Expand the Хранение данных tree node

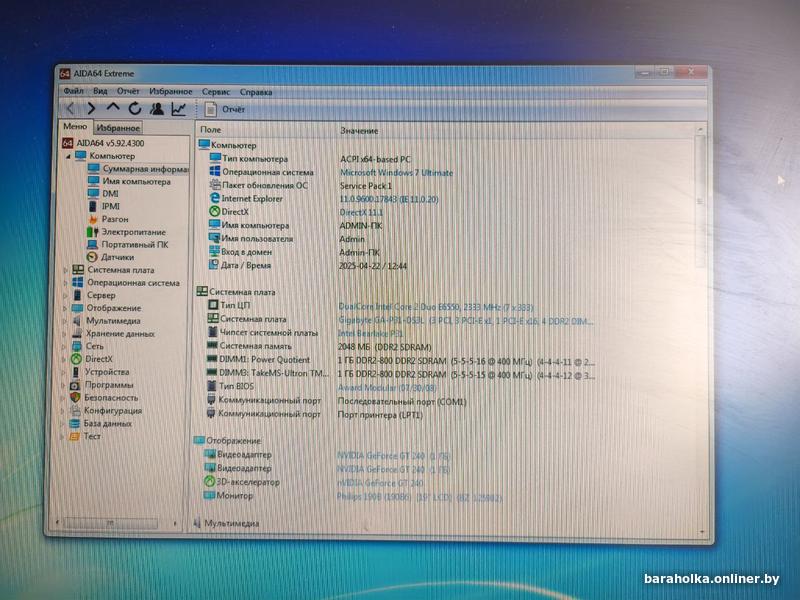64,334
